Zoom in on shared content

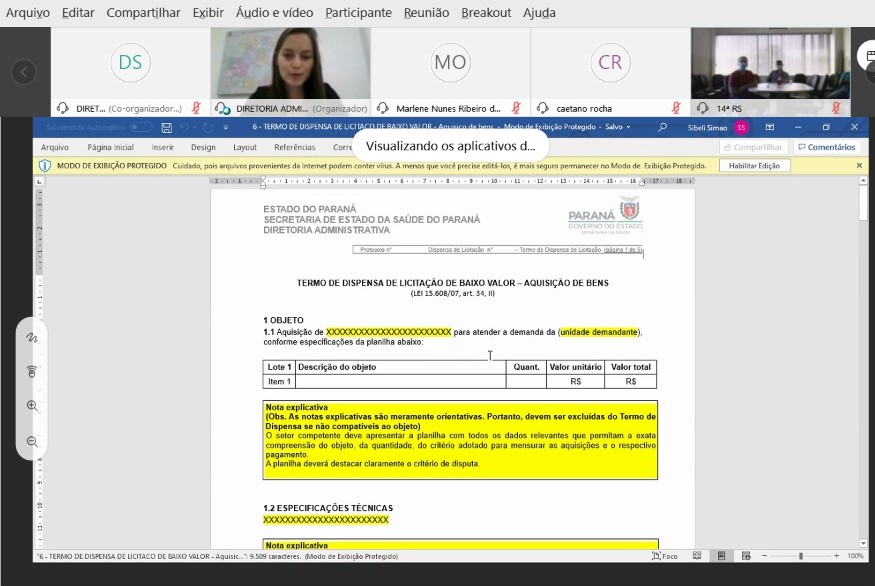32,406
